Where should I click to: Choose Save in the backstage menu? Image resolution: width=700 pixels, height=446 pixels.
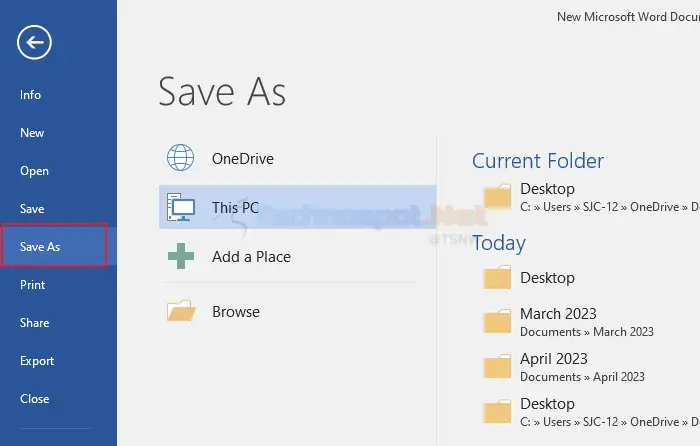pos(32,208)
